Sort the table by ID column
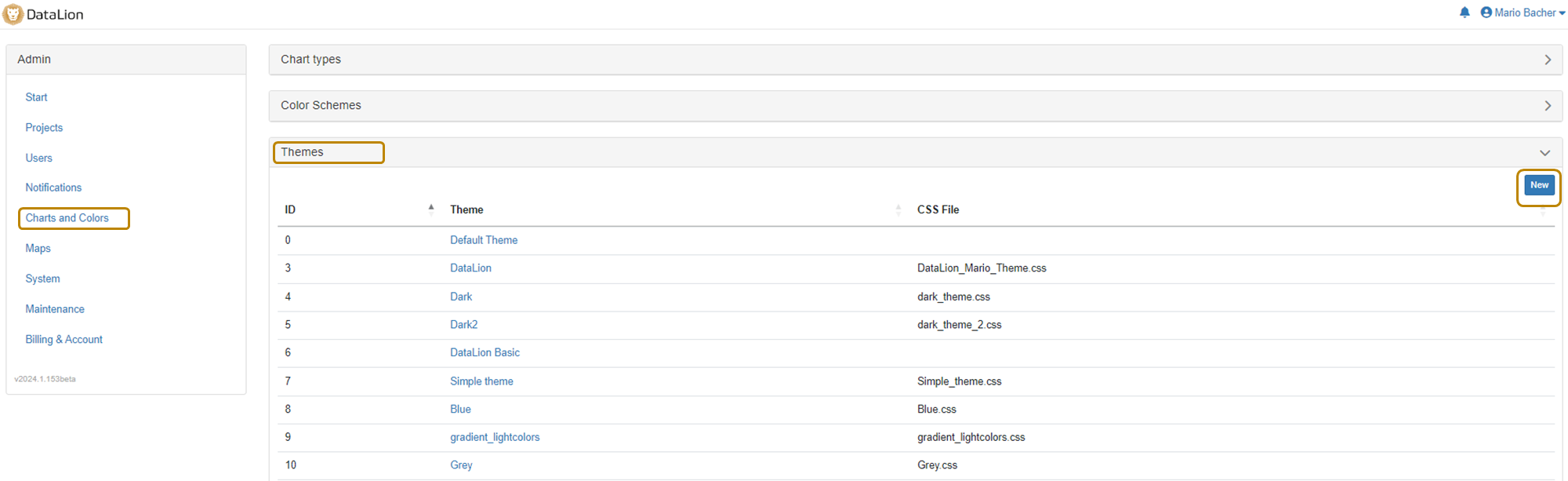Screen dimensions: 1568x481 359,210
